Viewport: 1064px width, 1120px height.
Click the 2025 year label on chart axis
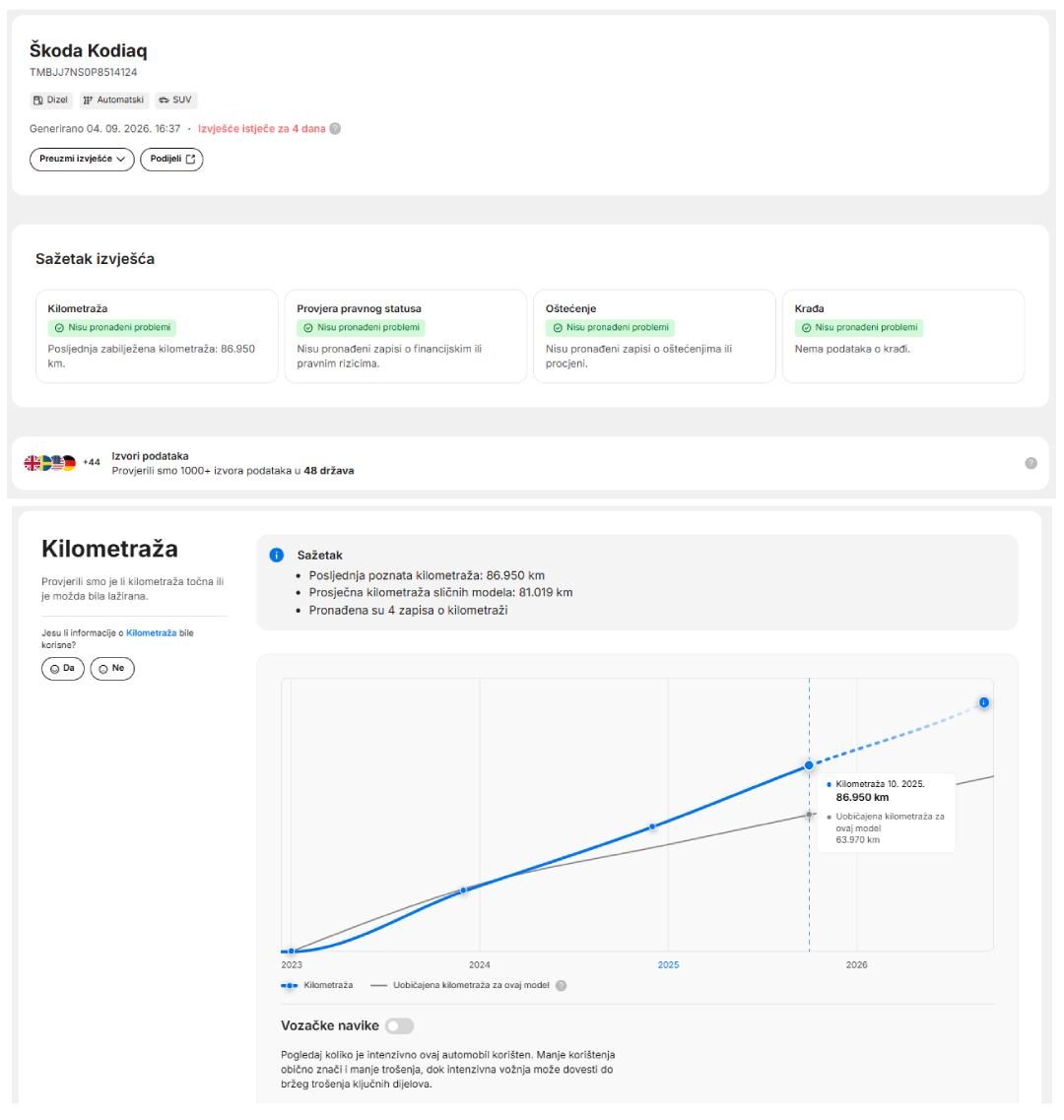(x=668, y=965)
